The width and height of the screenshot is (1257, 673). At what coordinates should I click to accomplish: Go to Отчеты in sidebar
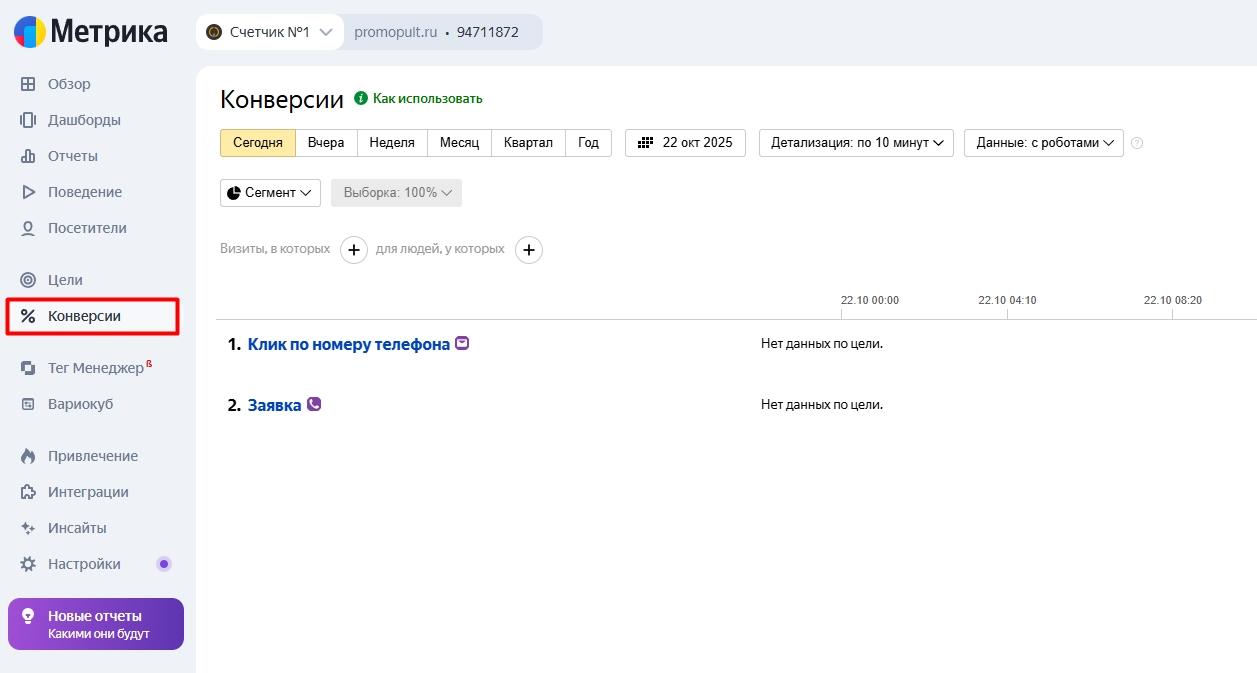click(72, 156)
